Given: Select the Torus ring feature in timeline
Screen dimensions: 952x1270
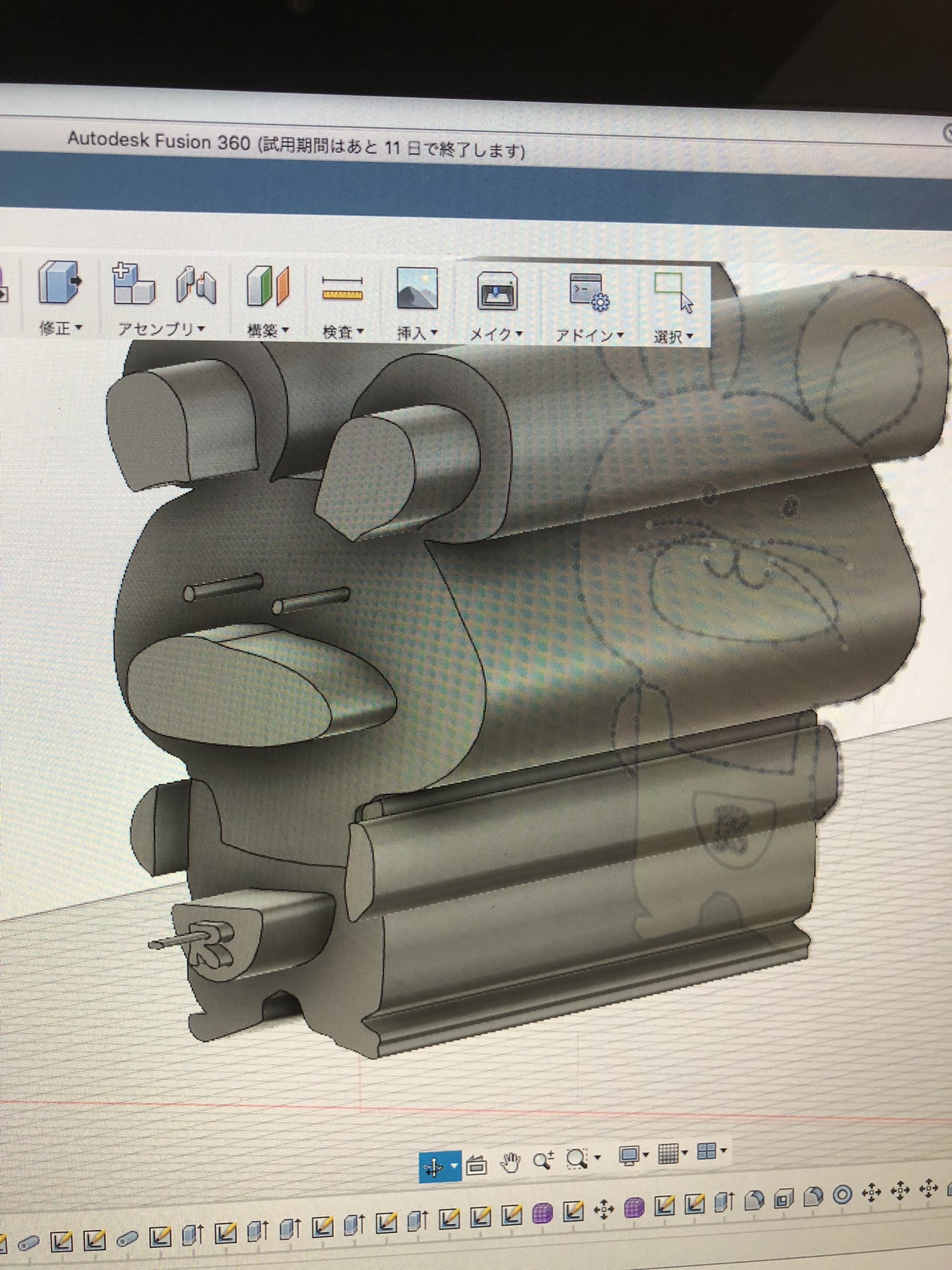Looking at the screenshot, I should click(x=842, y=1195).
